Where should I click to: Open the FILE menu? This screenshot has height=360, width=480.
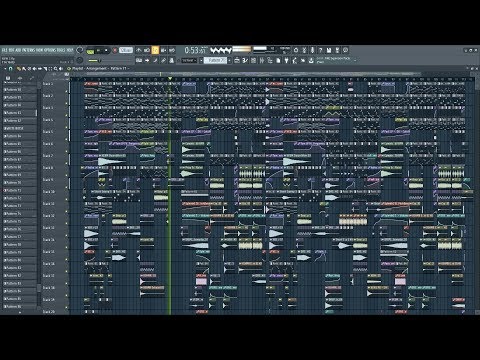coord(4,50)
